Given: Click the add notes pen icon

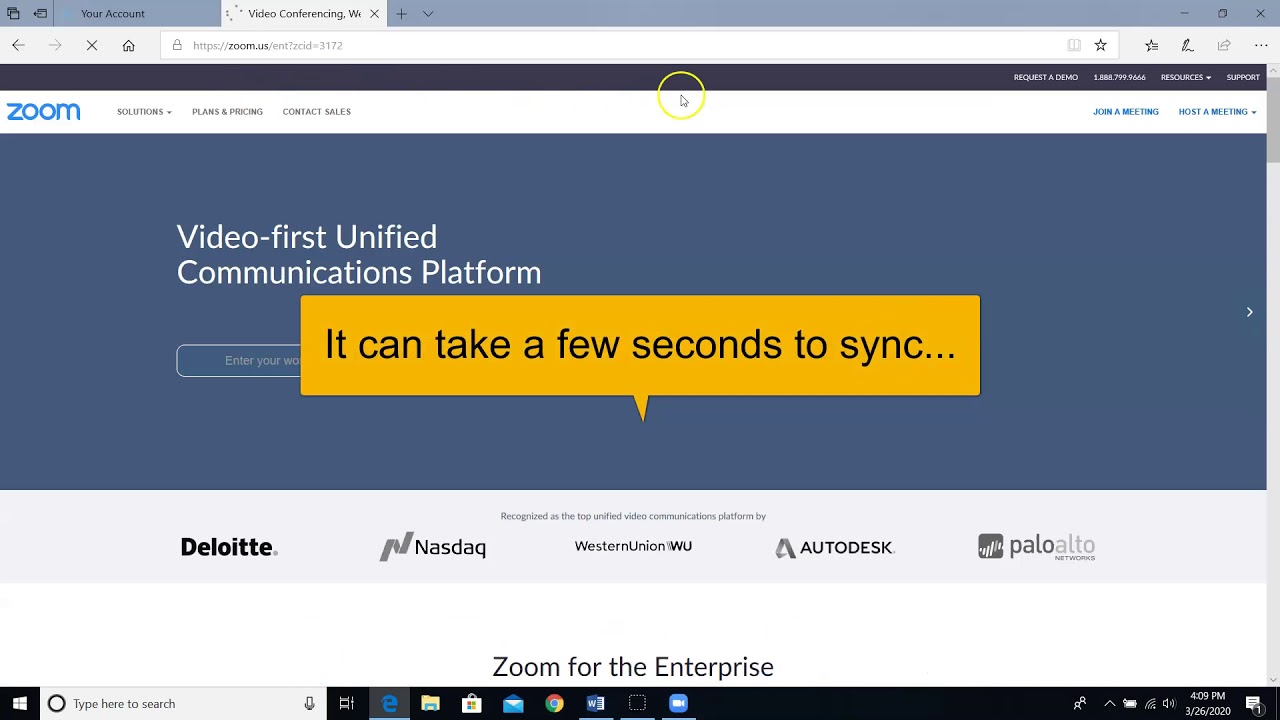Looking at the screenshot, I should (x=1187, y=45).
